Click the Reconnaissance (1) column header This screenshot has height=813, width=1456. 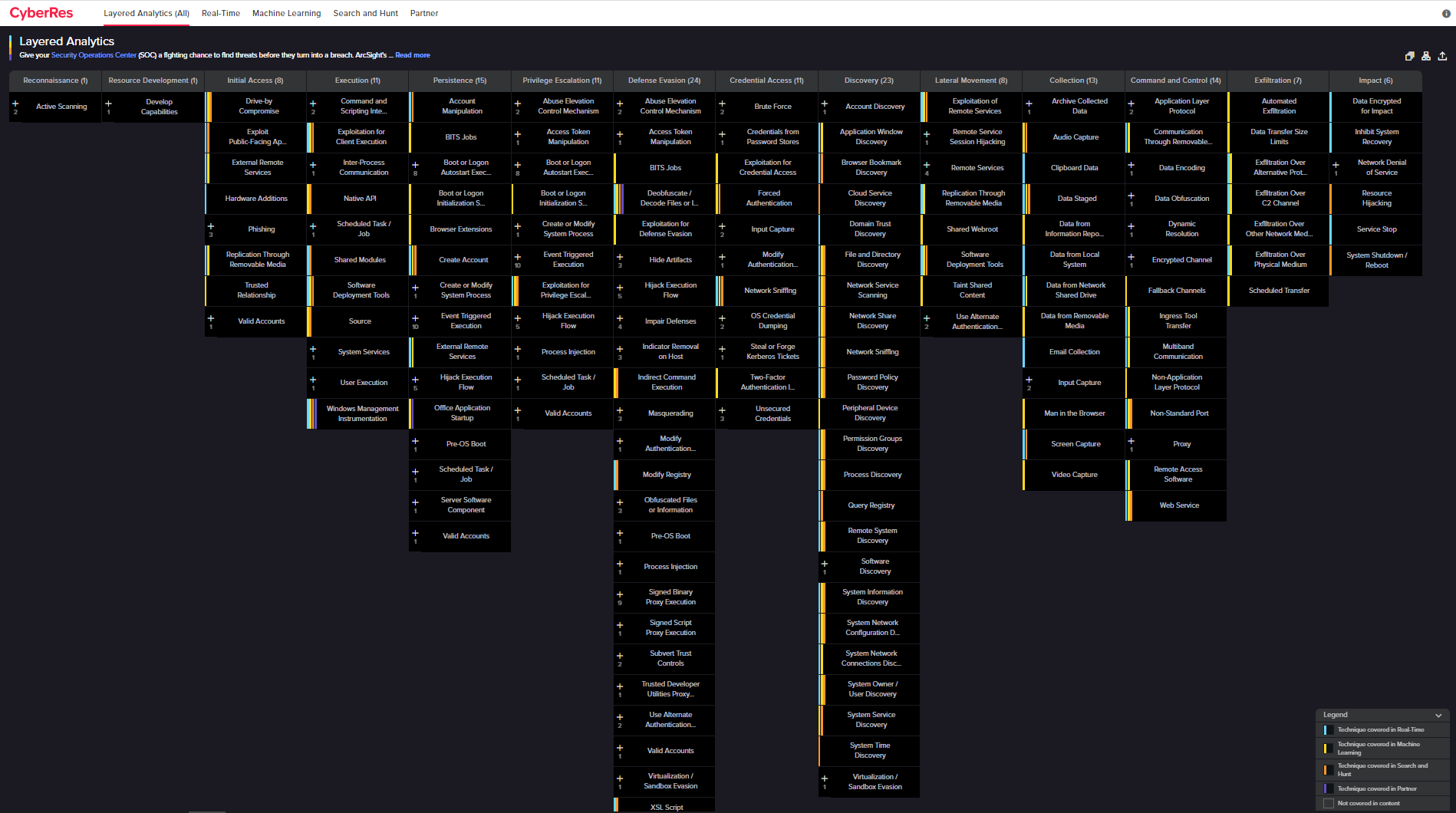(x=55, y=81)
